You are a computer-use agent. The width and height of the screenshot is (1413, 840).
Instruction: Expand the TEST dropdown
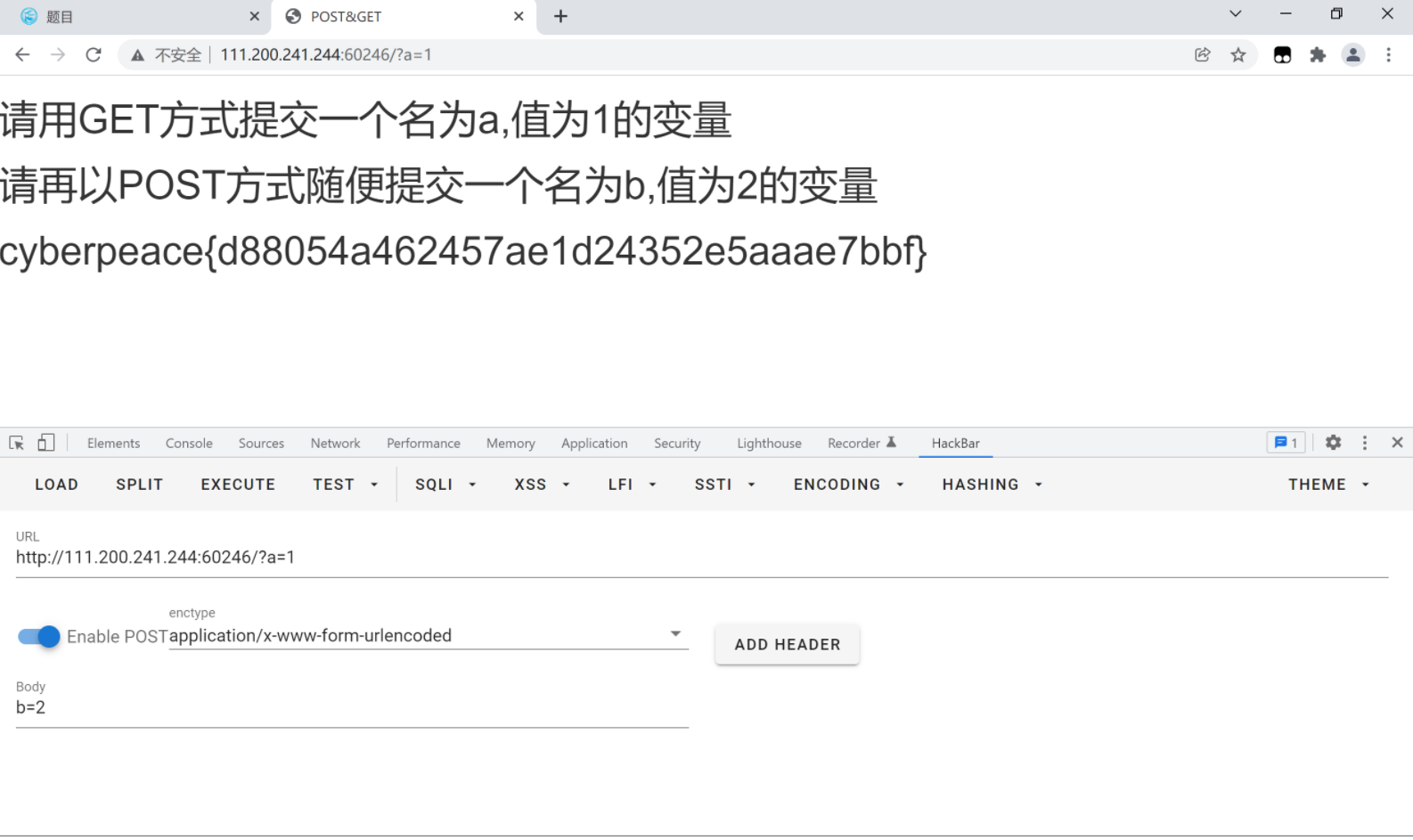(345, 485)
